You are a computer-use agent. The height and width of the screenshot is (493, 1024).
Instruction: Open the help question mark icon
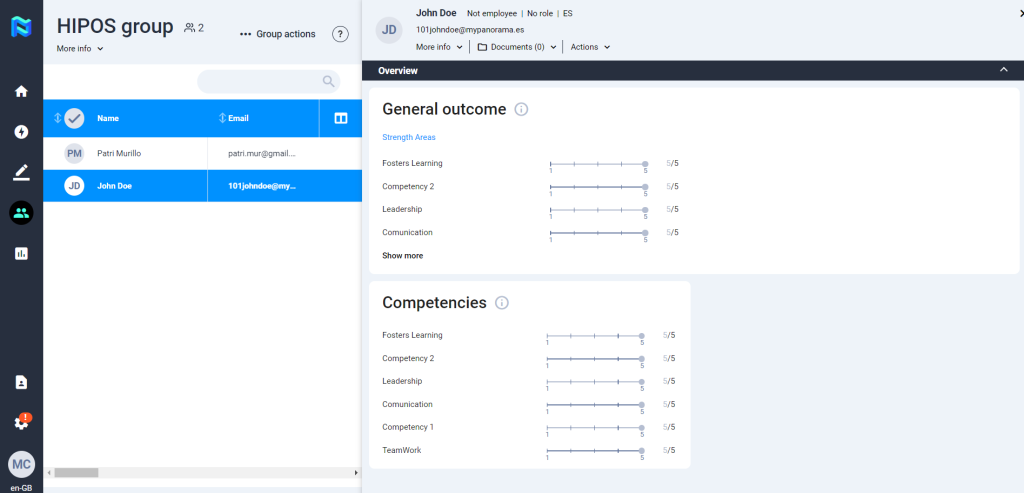[x=340, y=34]
